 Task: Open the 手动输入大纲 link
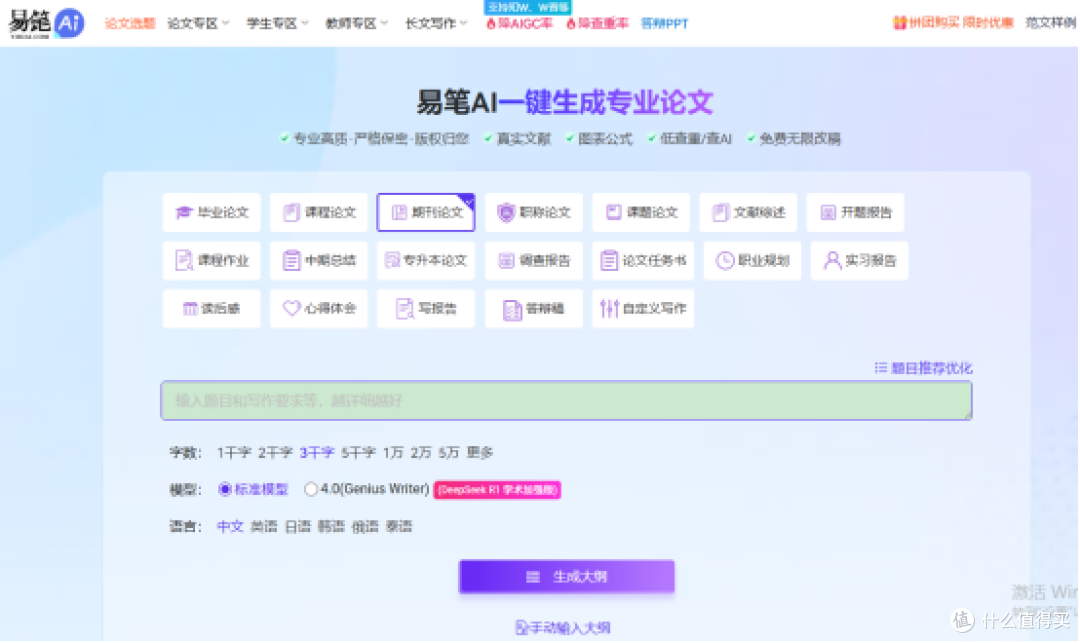coord(563,628)
